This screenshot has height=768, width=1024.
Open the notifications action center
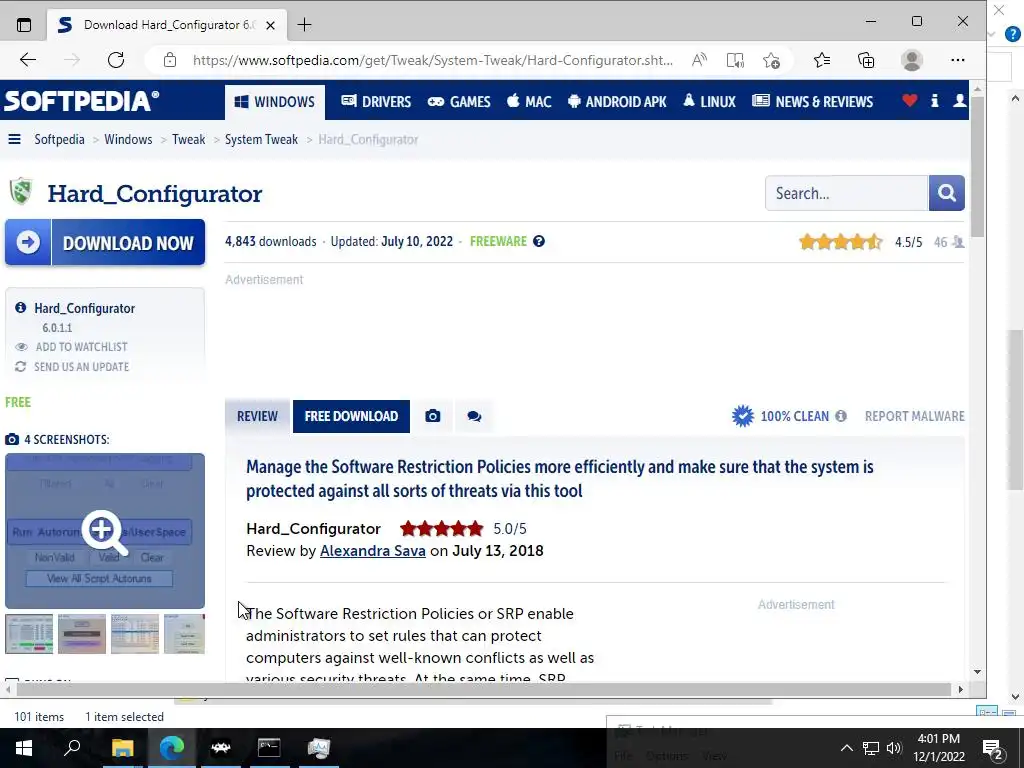993,748
